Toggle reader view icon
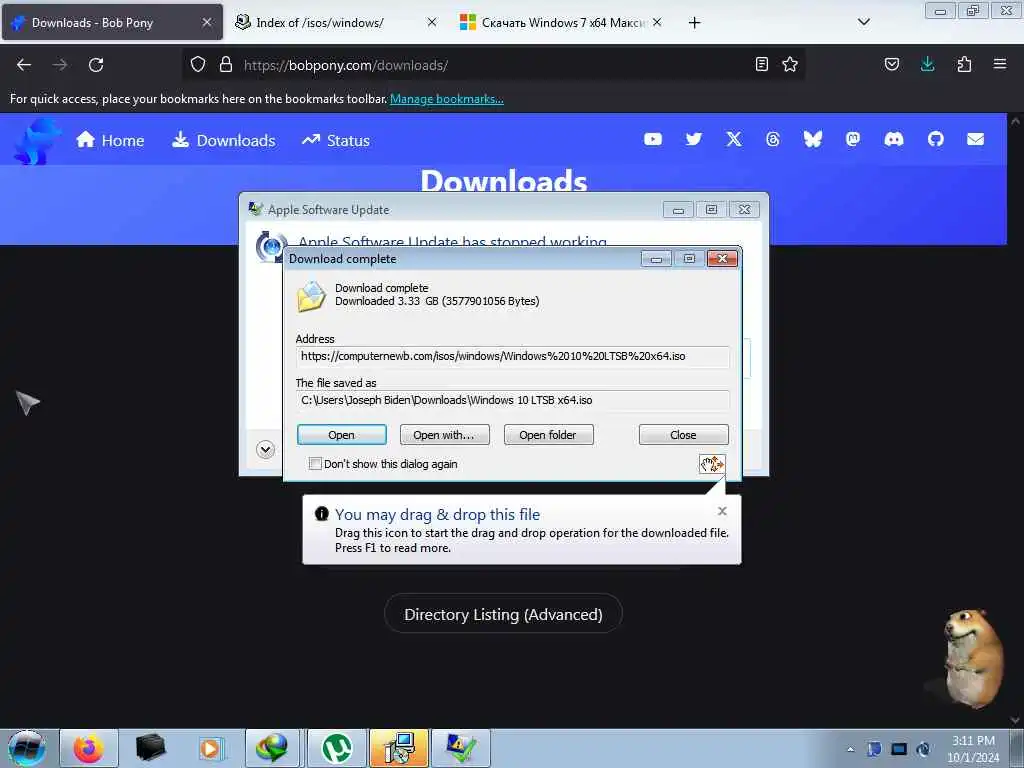This screenshot has height=768, width=1024. coord(761,64)
